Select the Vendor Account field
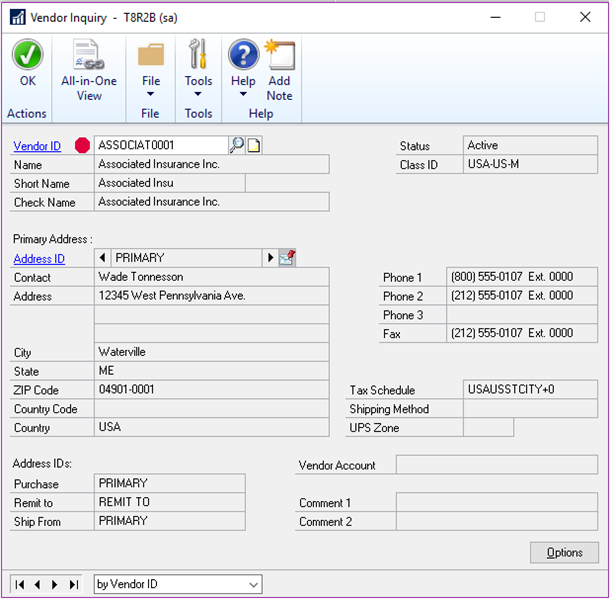The width and height of the screenshot is (612, 600). (496, 465)
